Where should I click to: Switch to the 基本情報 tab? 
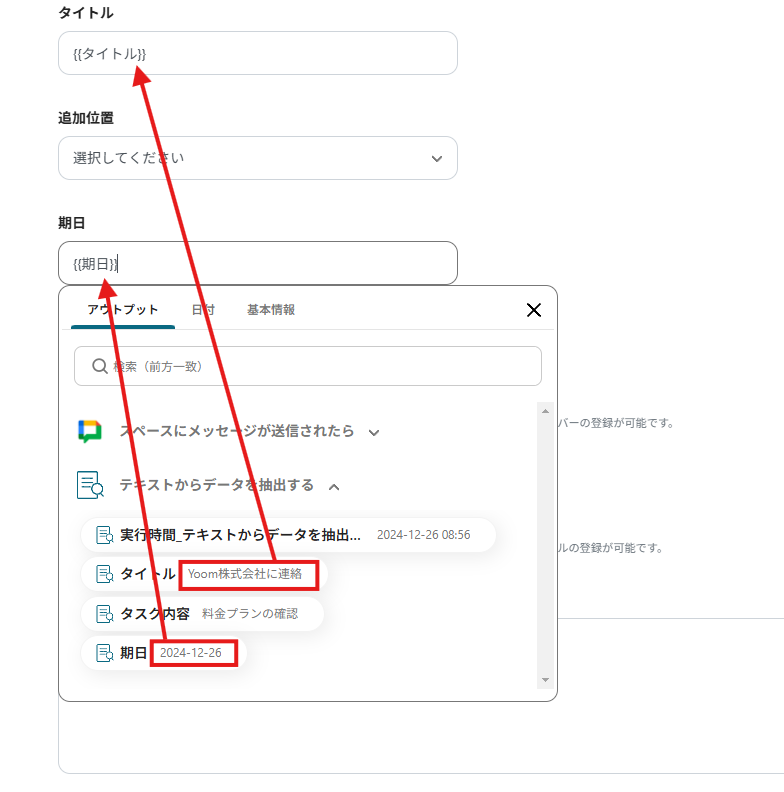271,310
